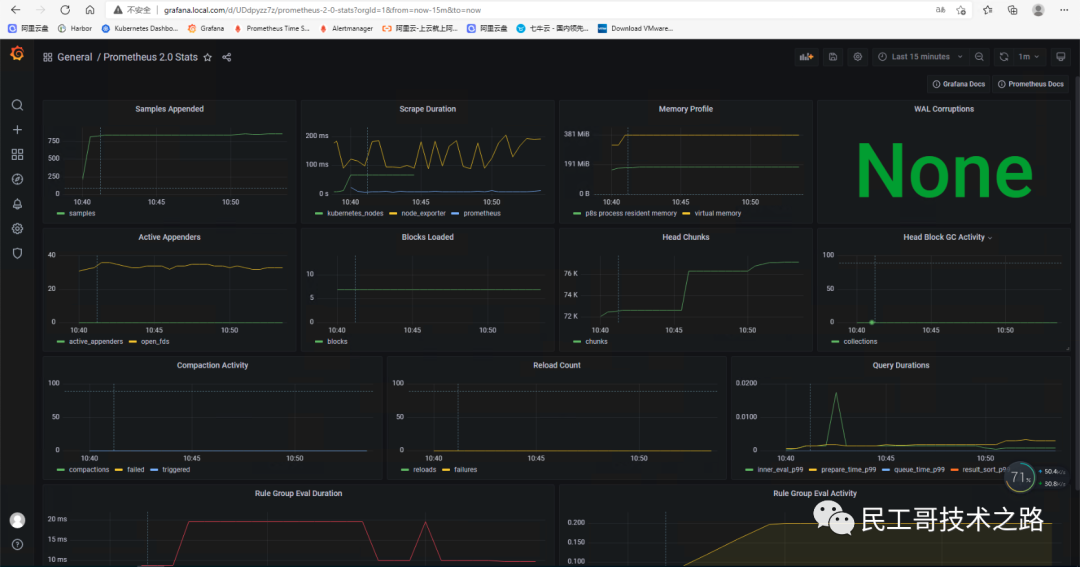Click the green None value in WAL Corruptions
This screenshot has width=1080, height=567.
944,171
